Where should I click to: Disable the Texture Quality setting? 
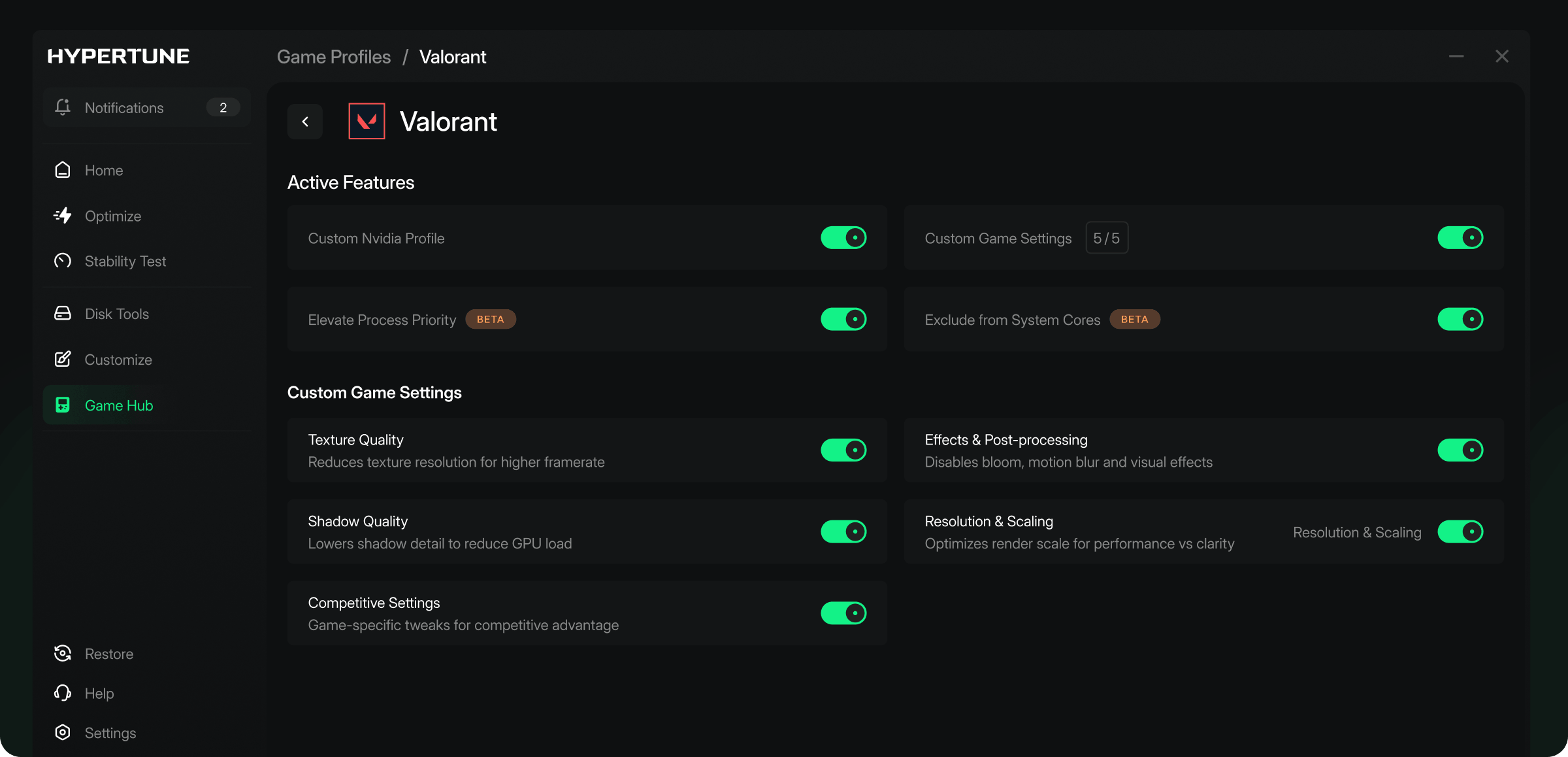click(x=843, y=450)
